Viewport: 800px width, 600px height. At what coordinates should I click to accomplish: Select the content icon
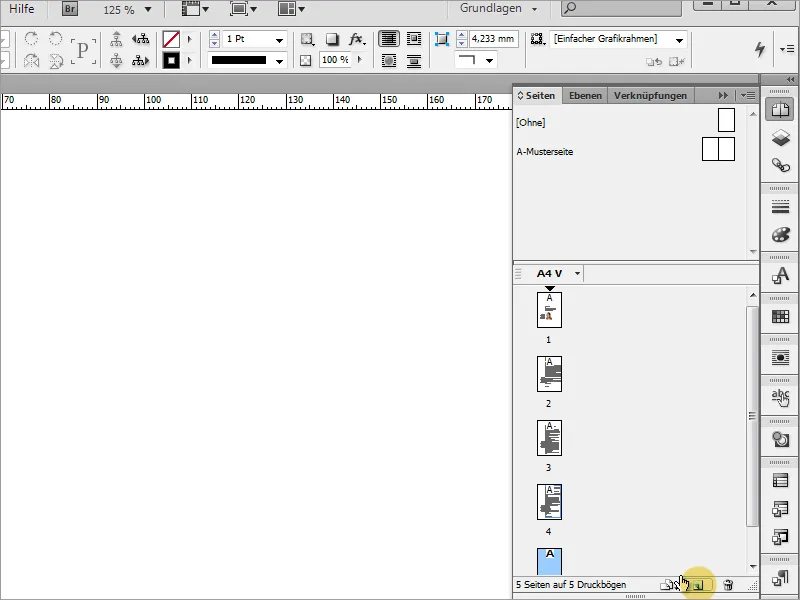tap(116, 61)
